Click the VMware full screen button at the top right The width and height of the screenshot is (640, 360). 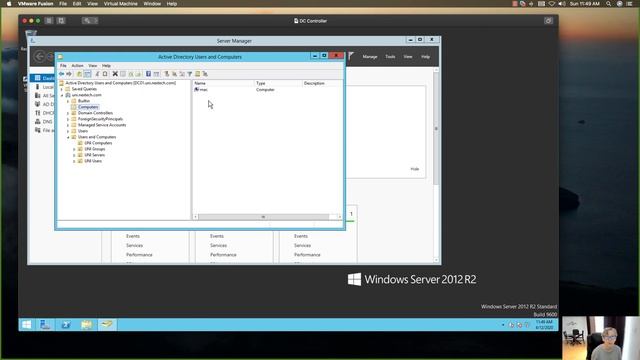pyautogui.click(x=548, y=20)
